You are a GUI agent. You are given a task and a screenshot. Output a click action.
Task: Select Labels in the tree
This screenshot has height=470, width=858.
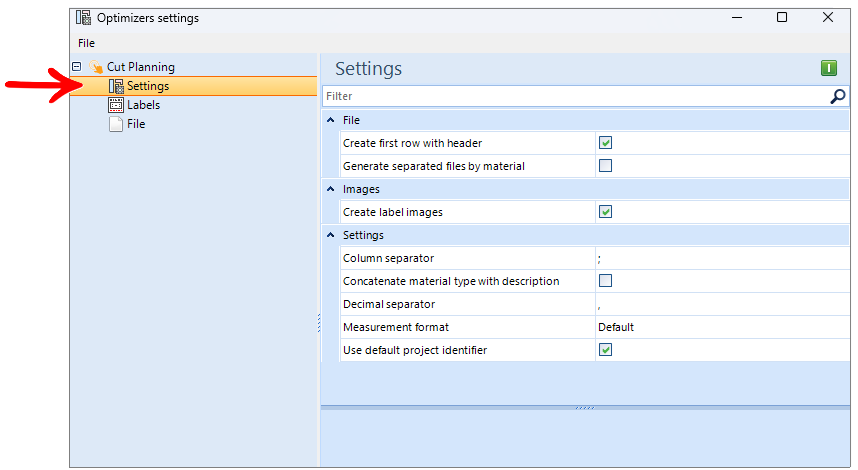click(x=143, y=105)
